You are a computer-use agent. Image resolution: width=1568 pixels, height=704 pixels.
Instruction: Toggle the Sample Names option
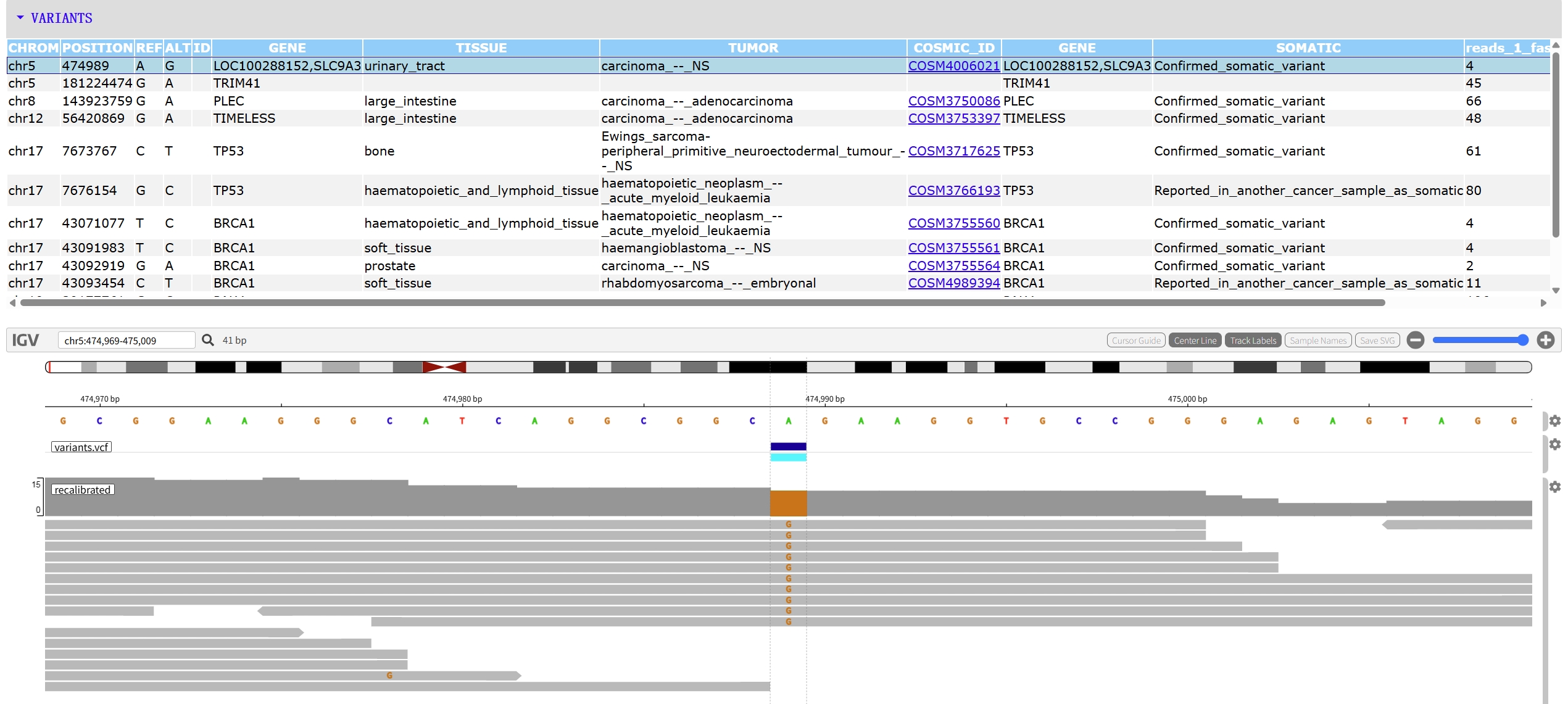click(x=1317, y=341)
